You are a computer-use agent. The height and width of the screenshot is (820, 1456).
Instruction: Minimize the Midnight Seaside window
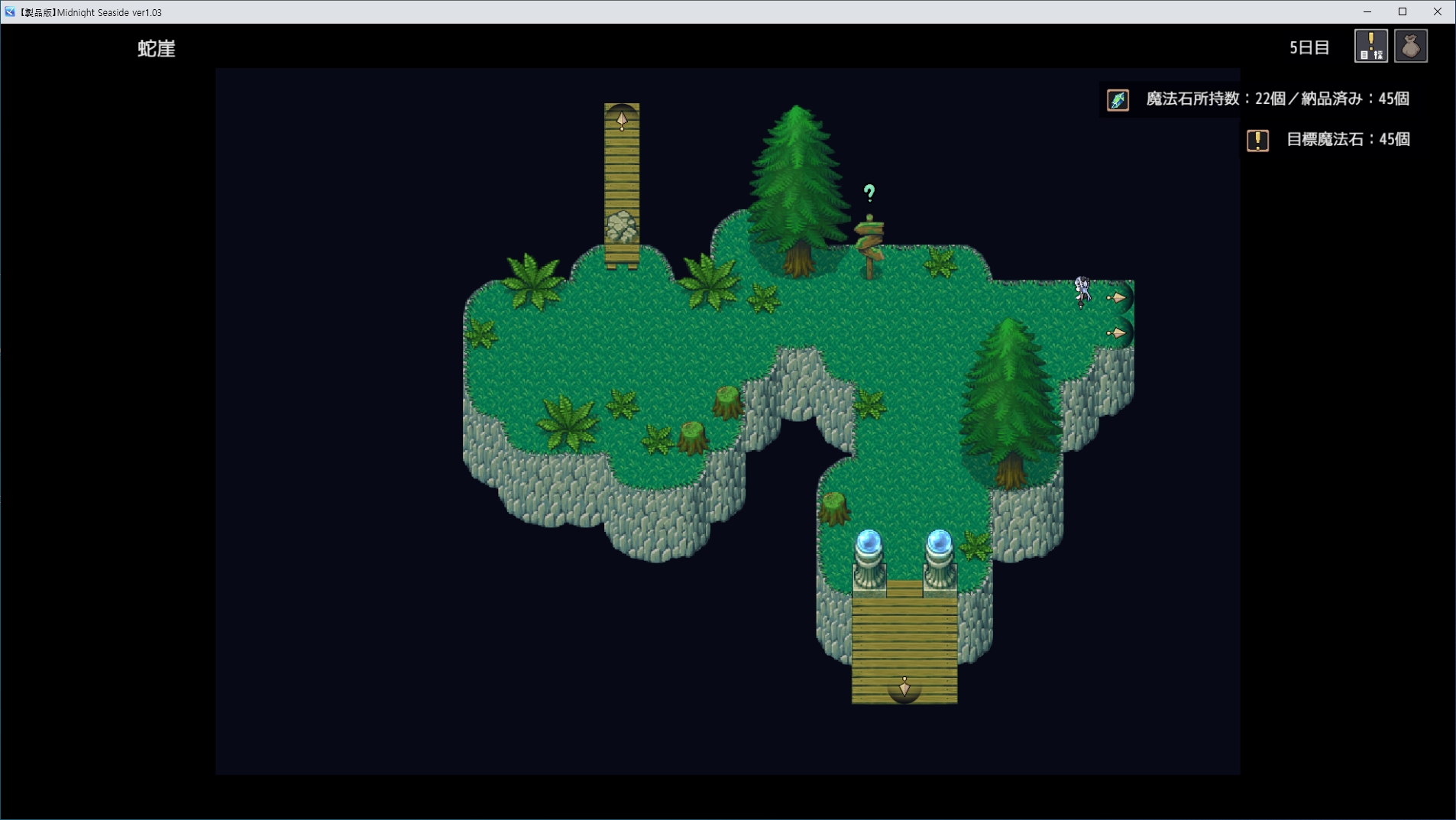(x=1367, y=11)
